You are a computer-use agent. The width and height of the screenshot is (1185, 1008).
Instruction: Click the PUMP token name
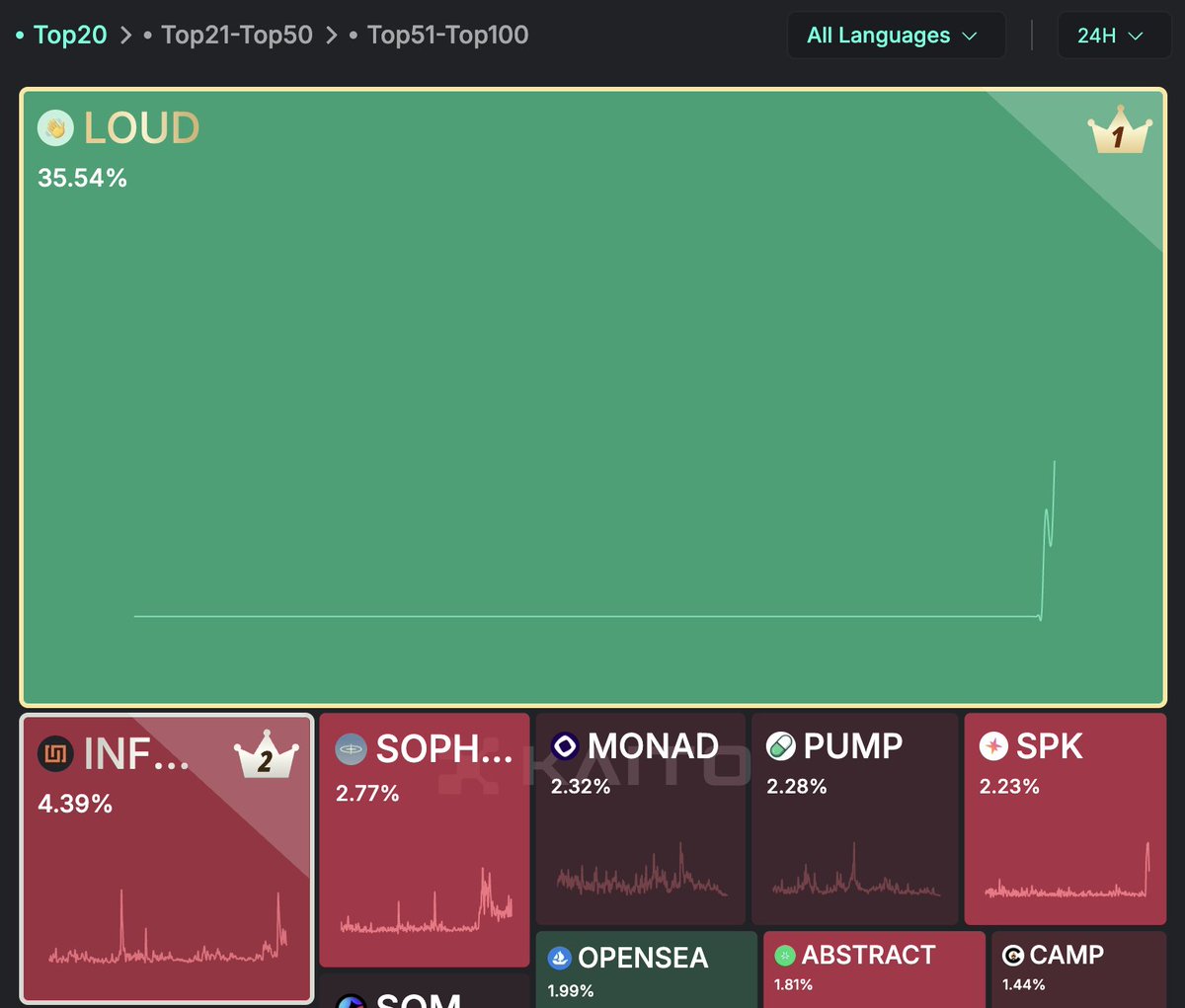(853, 746)
